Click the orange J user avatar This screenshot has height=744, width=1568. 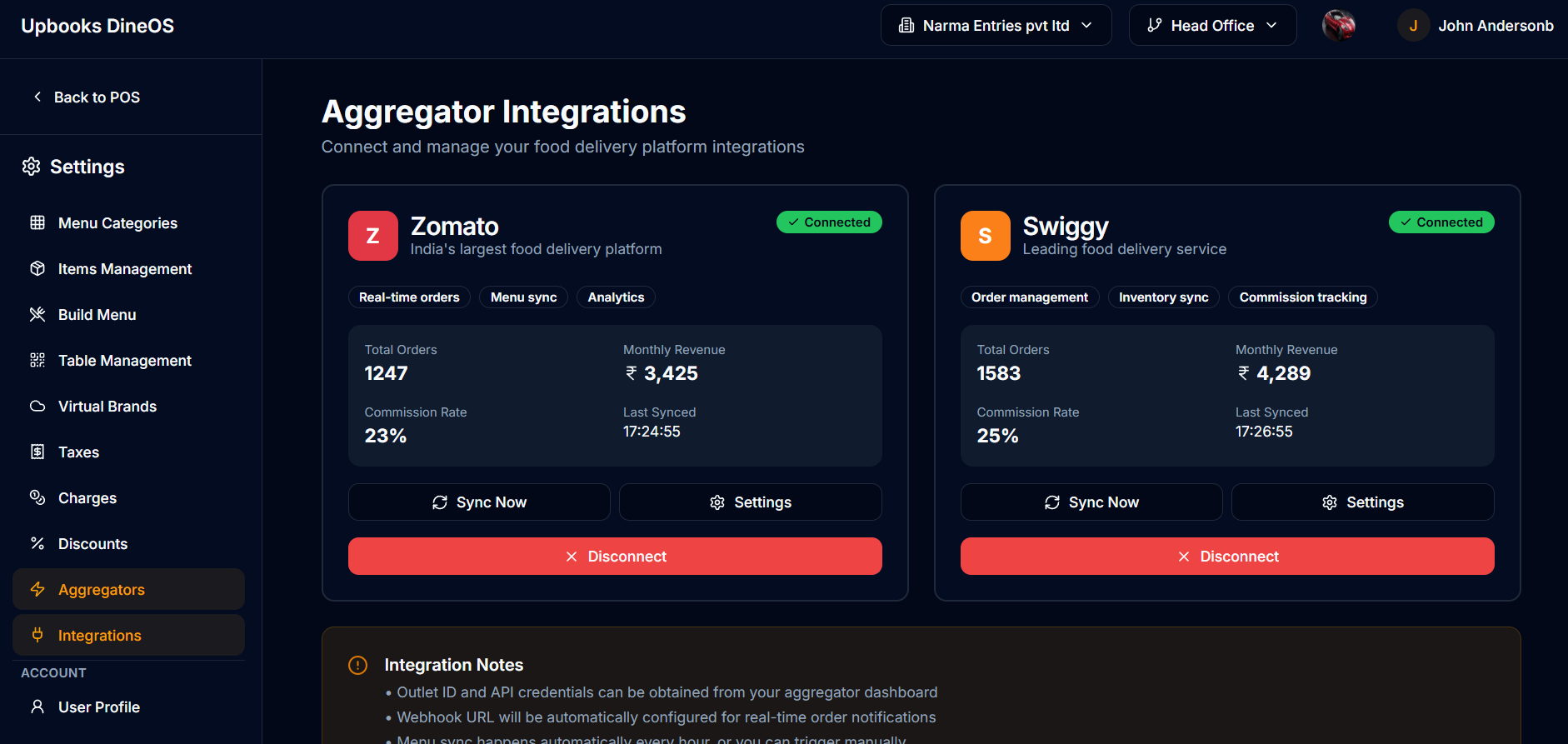click(x=1414, y=25)
